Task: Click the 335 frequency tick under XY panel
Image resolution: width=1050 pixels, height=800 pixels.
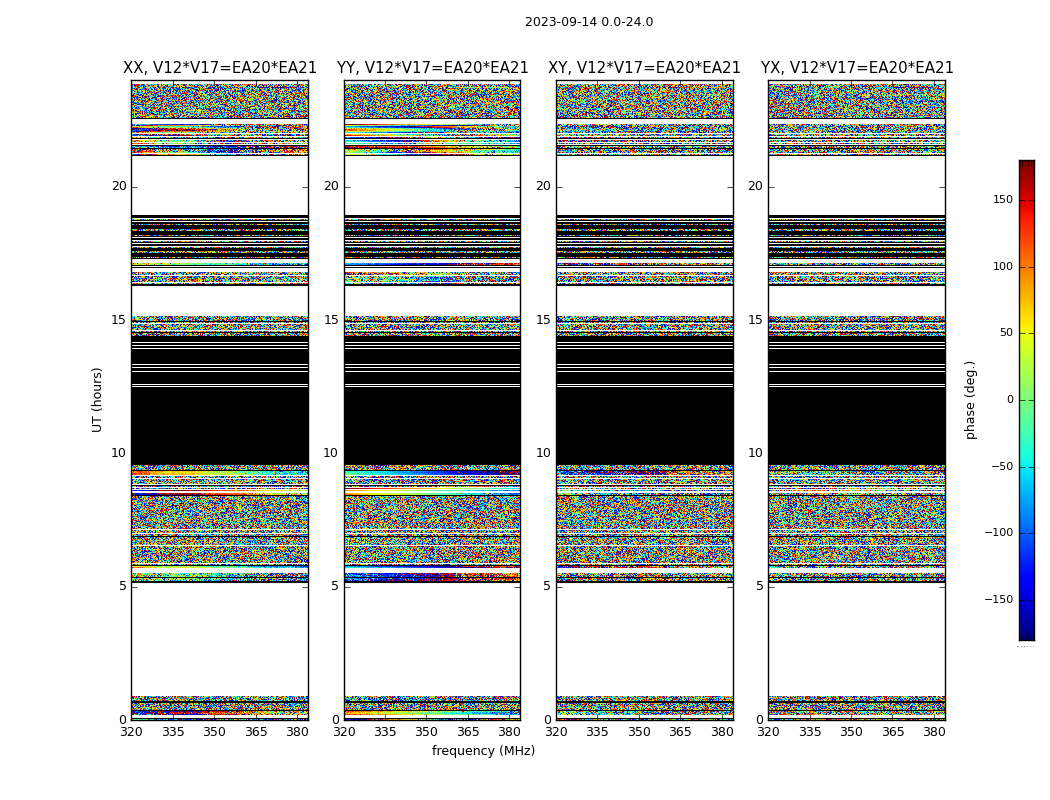Action: coord(597,732)
